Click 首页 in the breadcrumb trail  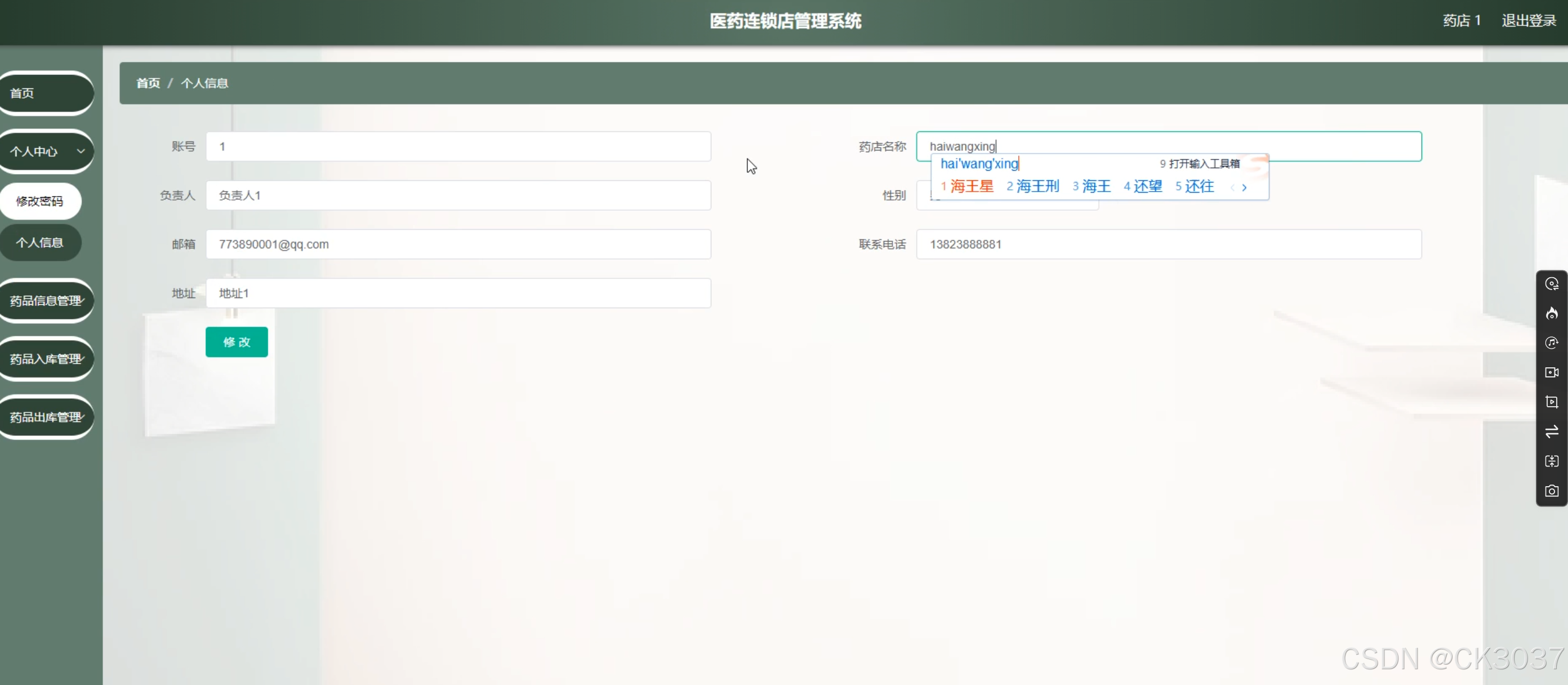[148, 83]
